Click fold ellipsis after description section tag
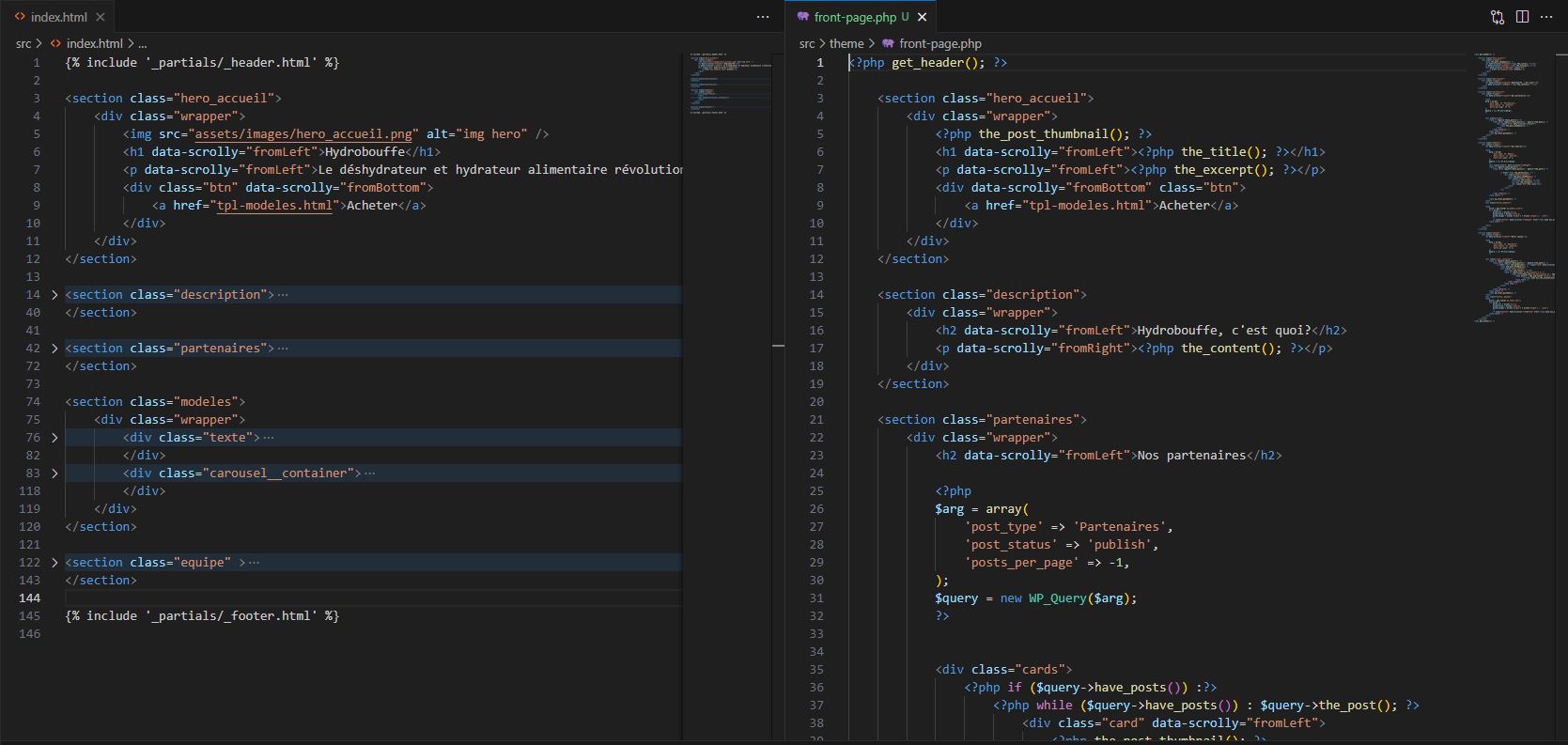Screen dimensions: 1568x745 [283, 295]
